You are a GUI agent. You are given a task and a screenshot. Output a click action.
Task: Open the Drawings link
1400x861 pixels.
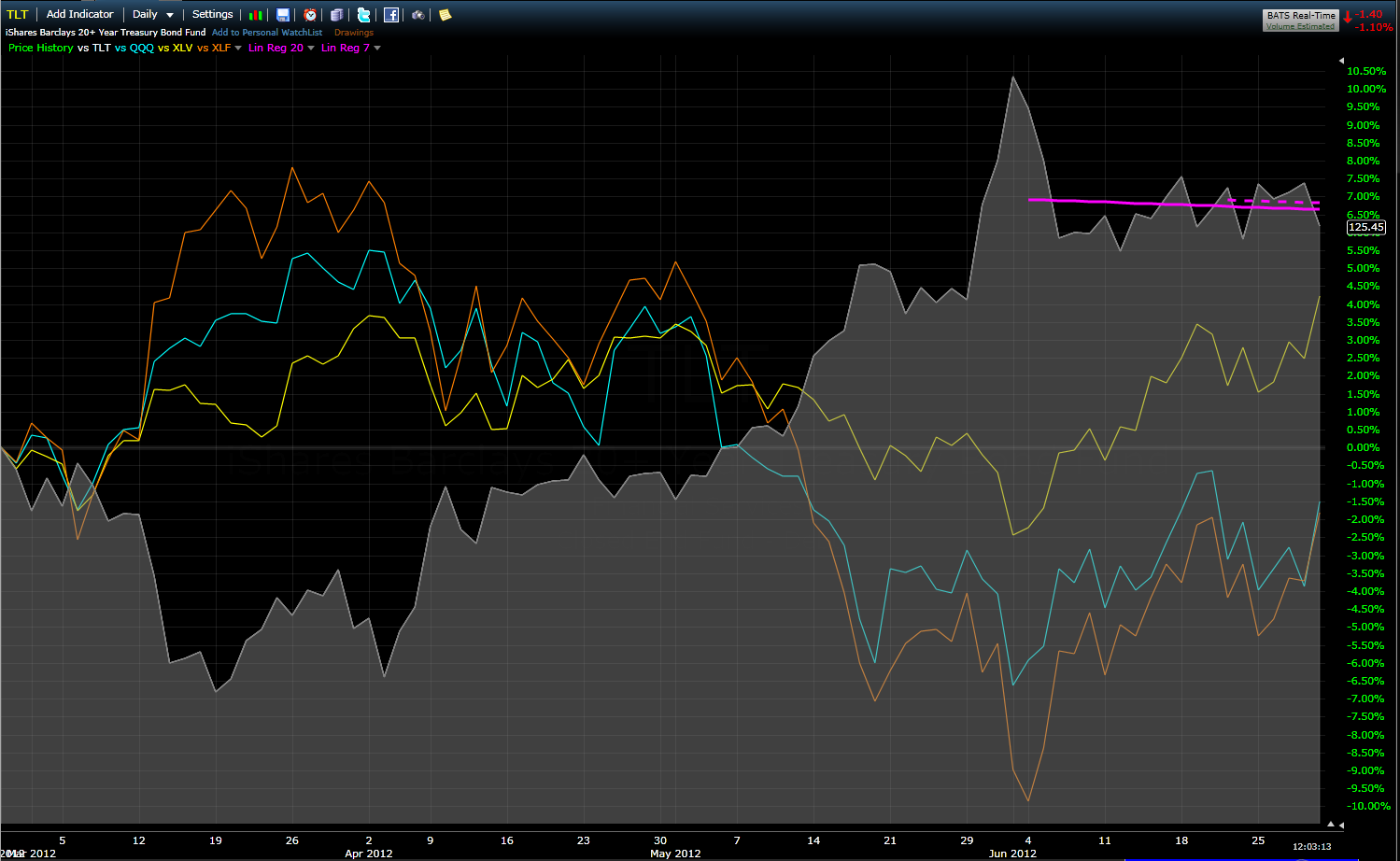pyautogui.click(x=354, y=32)
